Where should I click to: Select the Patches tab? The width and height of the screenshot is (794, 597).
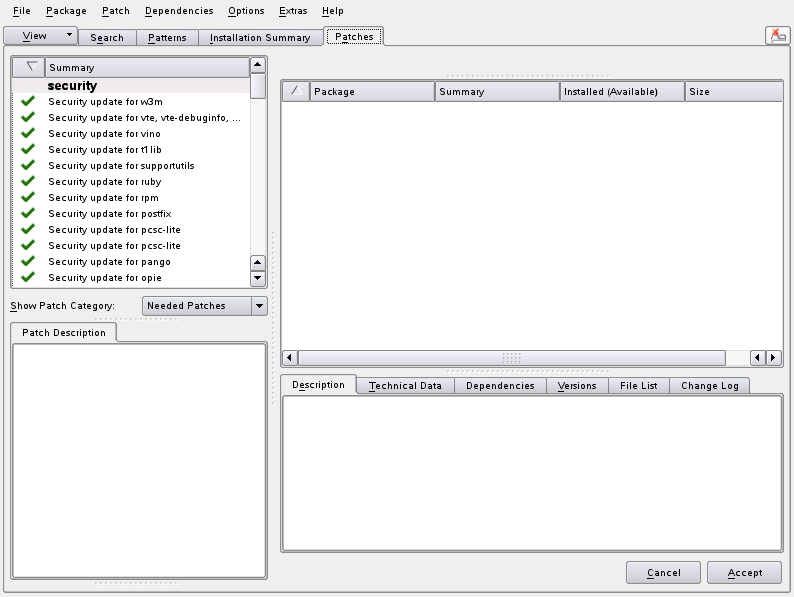click(354, 36)
